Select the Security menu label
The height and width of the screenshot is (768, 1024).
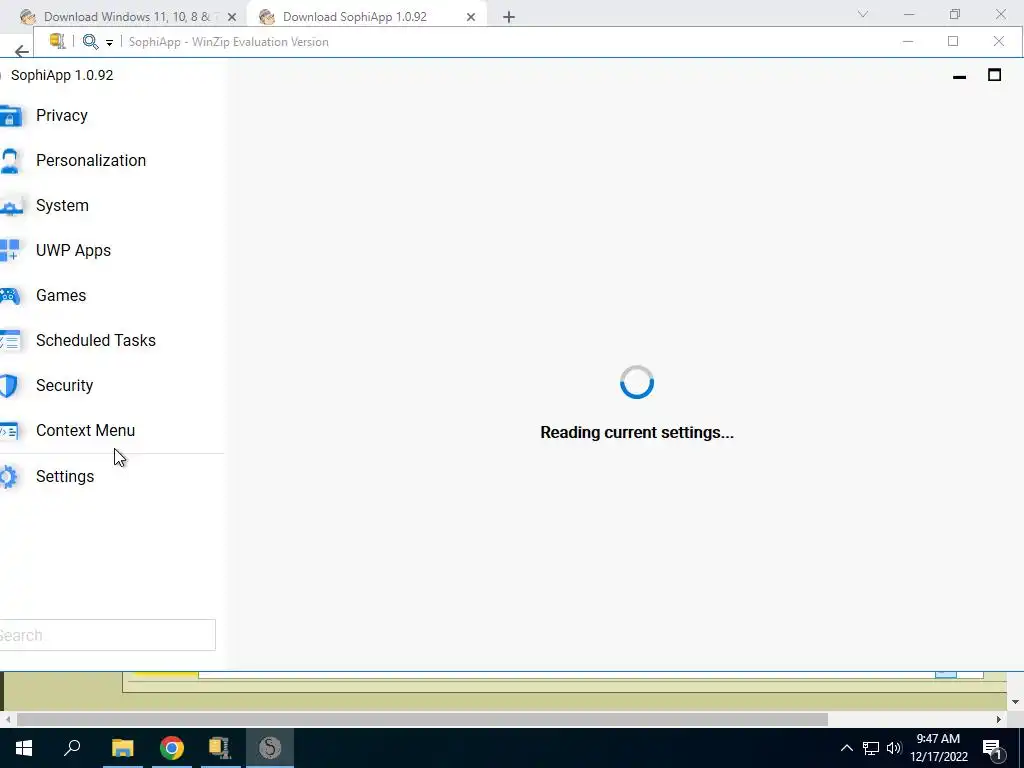tap(64, 386)
